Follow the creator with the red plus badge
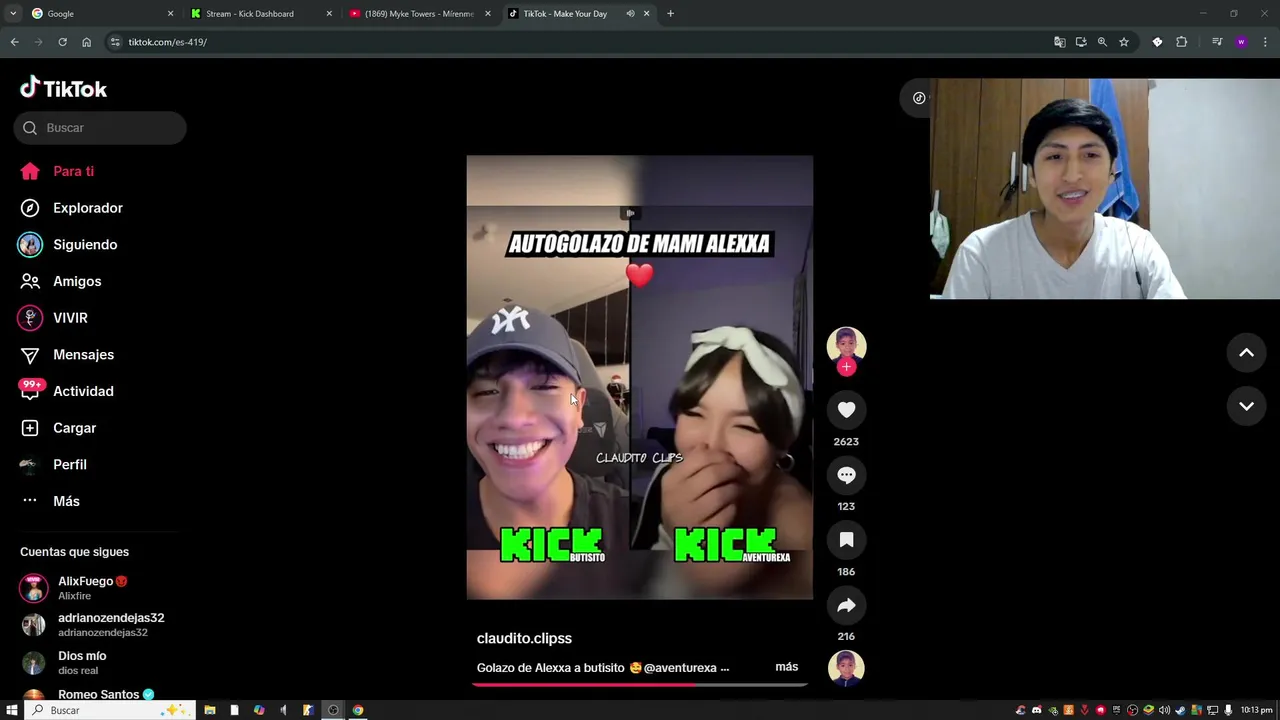The width and height of the screenshot is (1280, 720). (x=846, y=367)
